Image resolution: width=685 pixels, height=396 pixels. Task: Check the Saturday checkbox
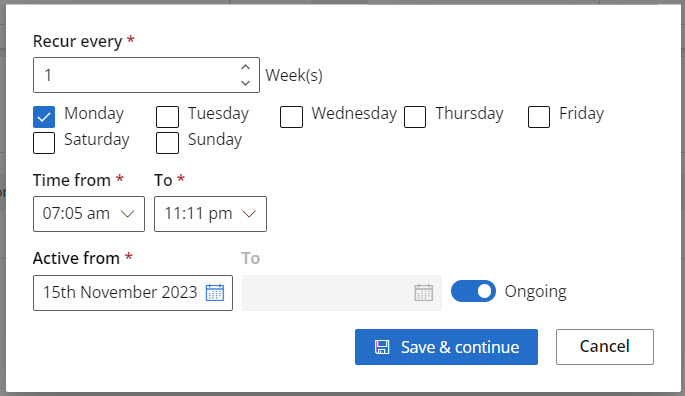(44, 143)
